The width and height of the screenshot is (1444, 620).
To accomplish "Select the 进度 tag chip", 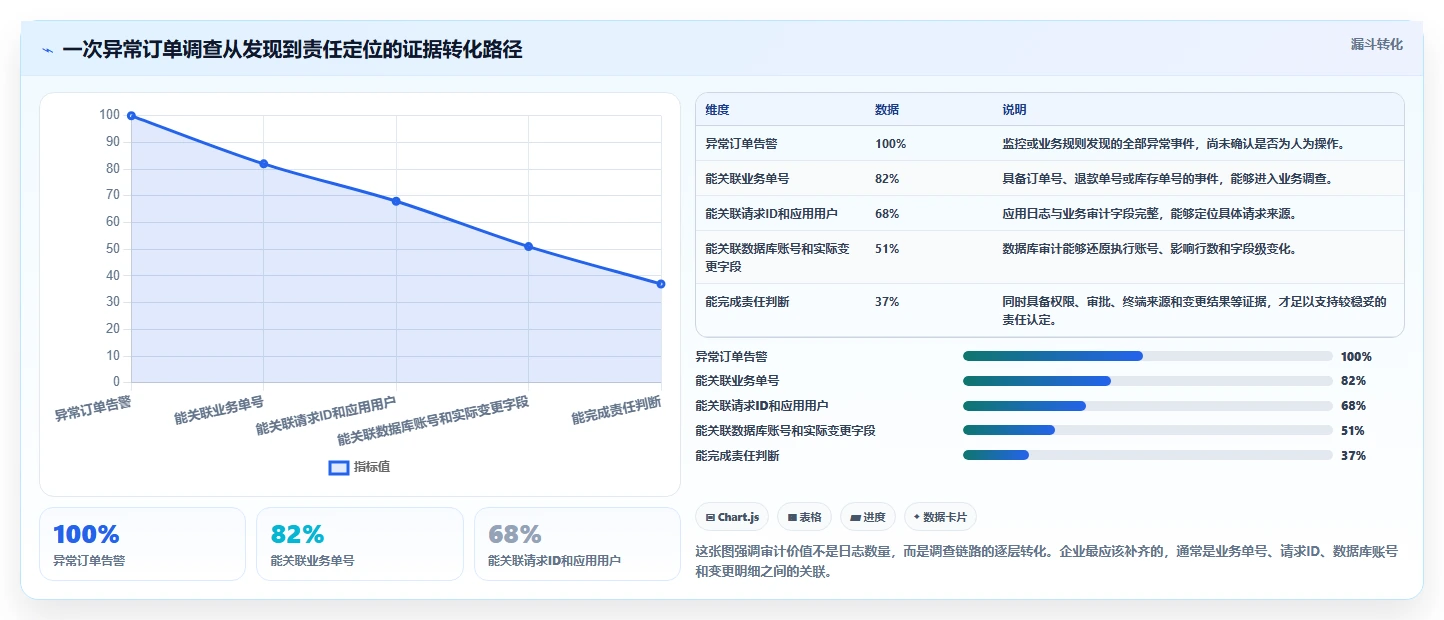I will click(x=868, y=517).
